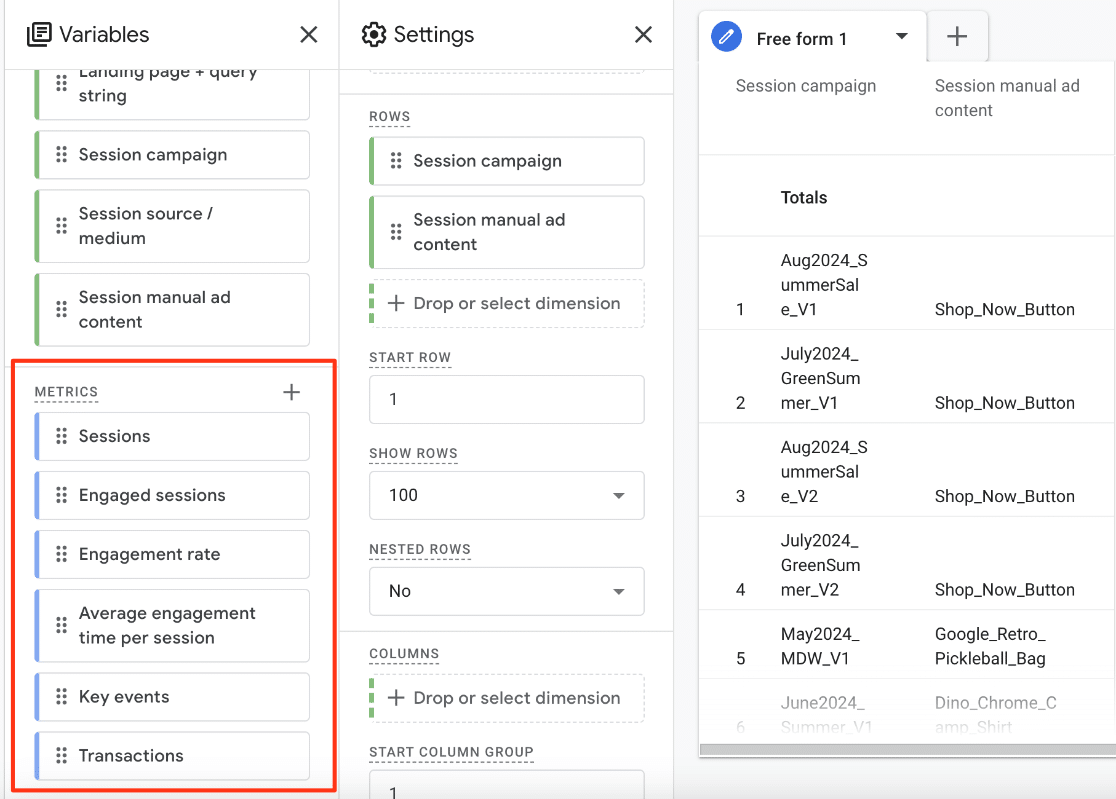Image resolution: width=1116 pixels, height=799 pixels.
Task: Click the Settings gear icon
Action: [x=374, y=34]
